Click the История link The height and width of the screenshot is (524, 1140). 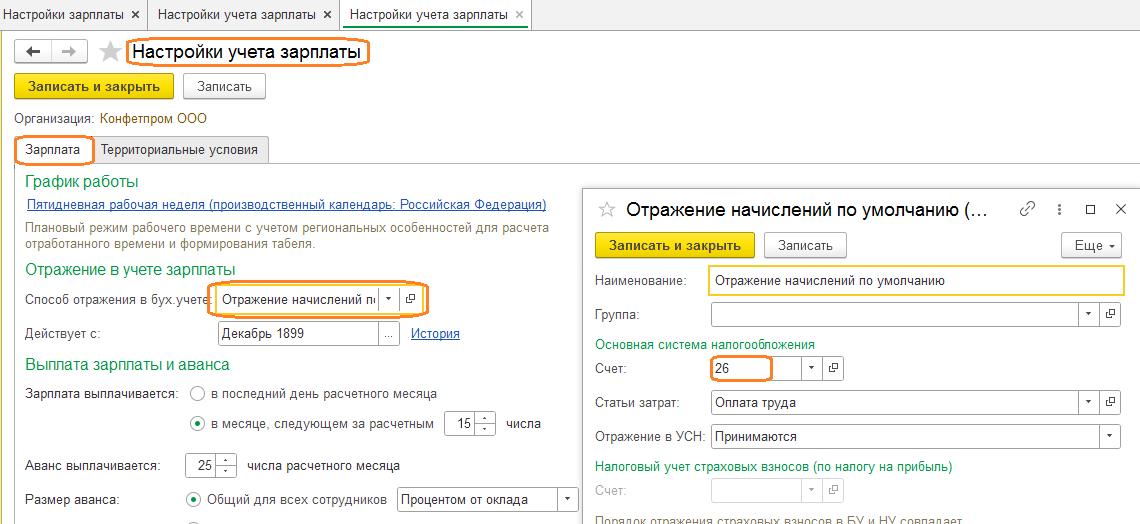coord(435,334)
